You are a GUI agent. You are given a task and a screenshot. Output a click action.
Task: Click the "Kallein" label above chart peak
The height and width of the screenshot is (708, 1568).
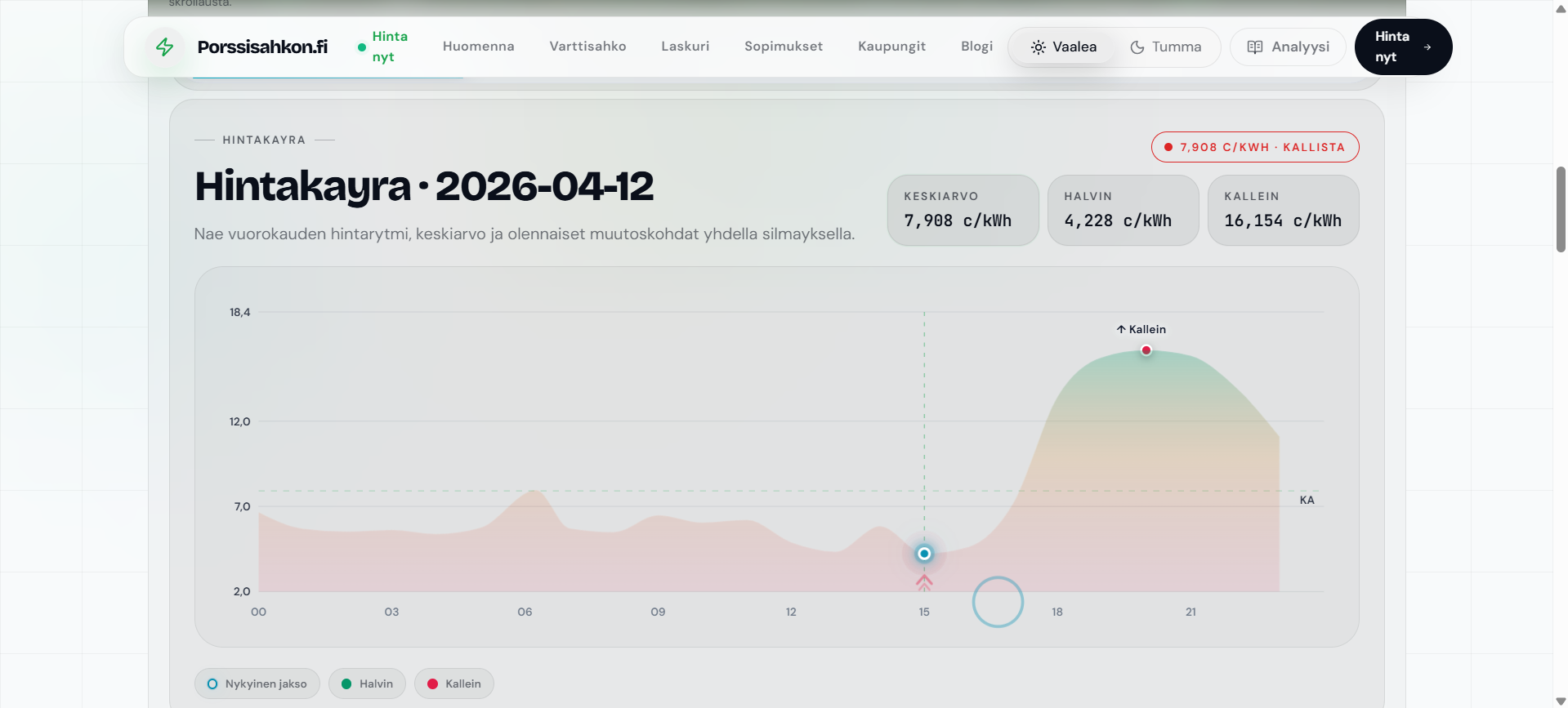pos(1141,329)
